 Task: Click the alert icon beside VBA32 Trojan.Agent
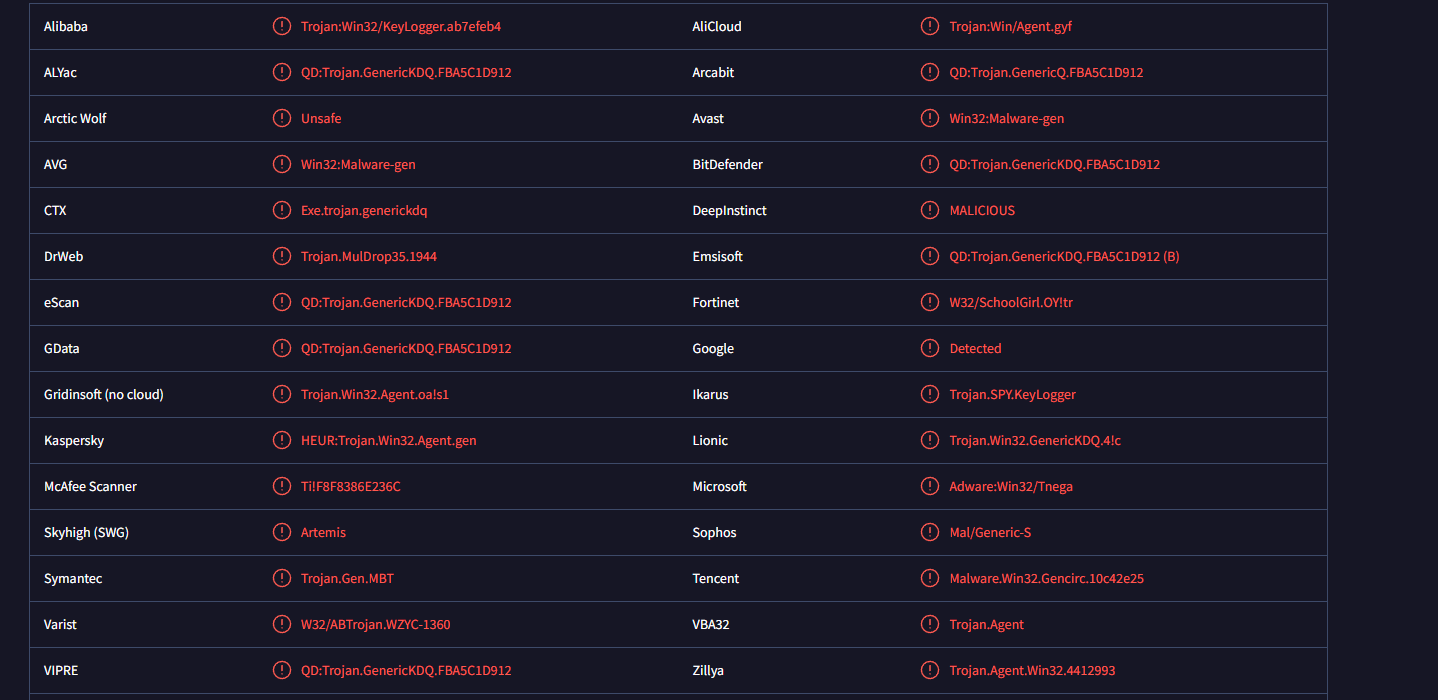tap(930, 624)
